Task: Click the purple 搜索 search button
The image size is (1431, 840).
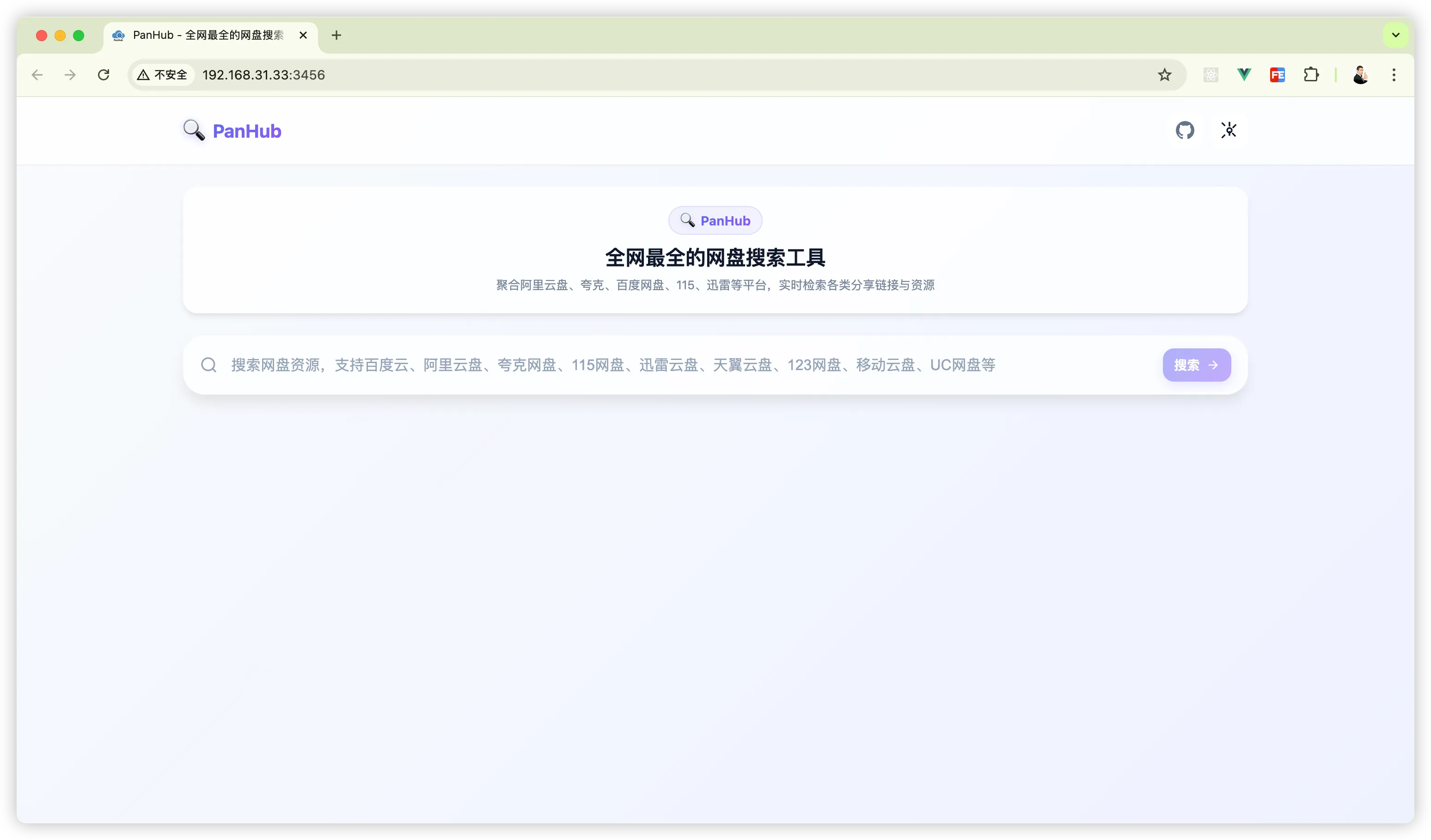Action: (x=1197, y=365)
